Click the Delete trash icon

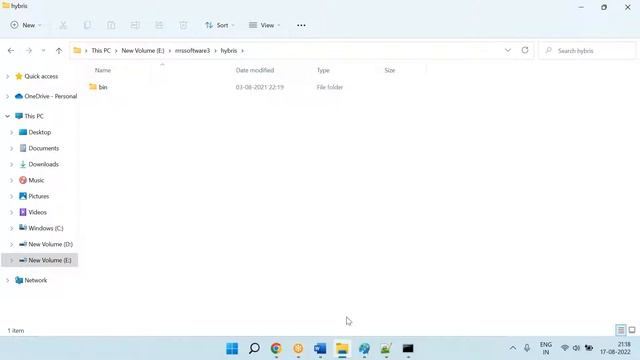183,25
